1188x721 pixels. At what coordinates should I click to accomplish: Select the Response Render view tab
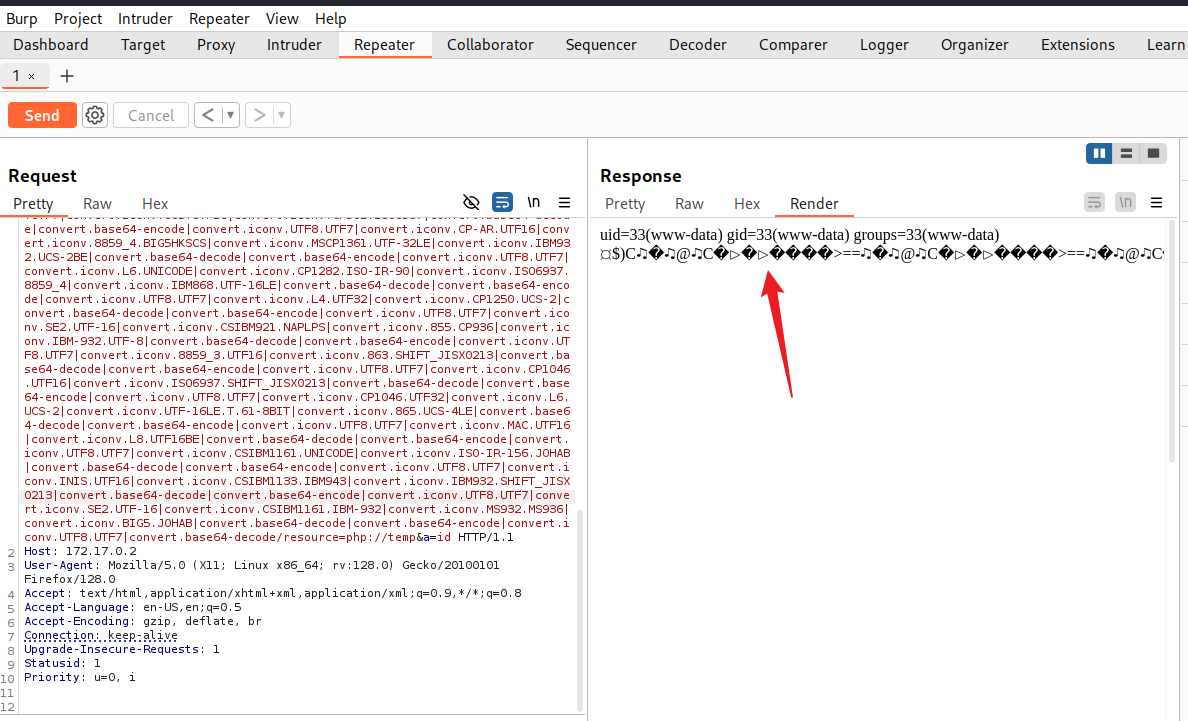[814, 204]
